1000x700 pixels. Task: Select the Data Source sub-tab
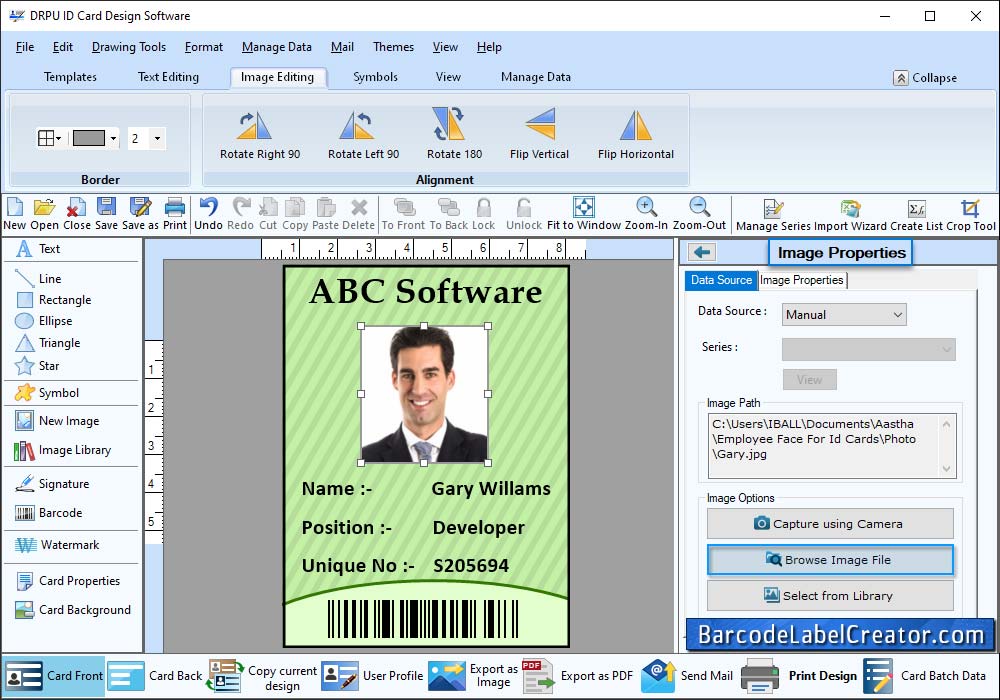[x=721, y=280]
